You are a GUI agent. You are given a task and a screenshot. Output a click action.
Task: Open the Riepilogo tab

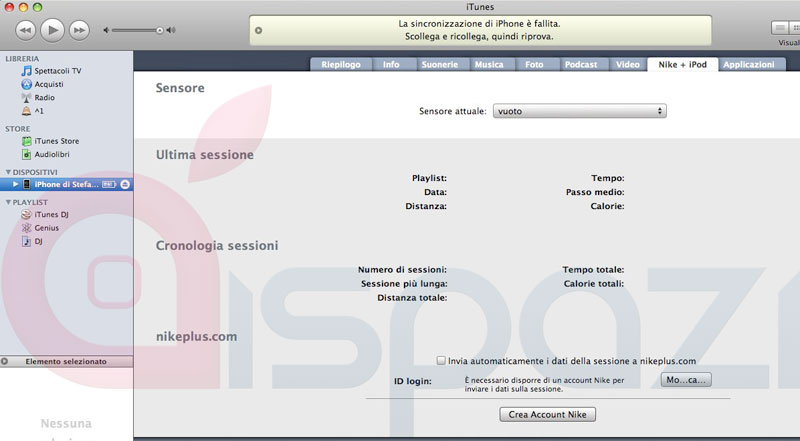tap(341, 64)
